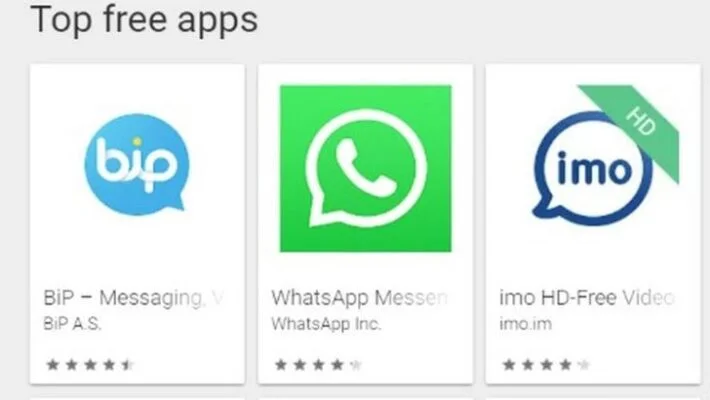Viewport: 710px width, 400px height.
Task: Select the WhatsApp Messenger title
Action: [360, 298]
